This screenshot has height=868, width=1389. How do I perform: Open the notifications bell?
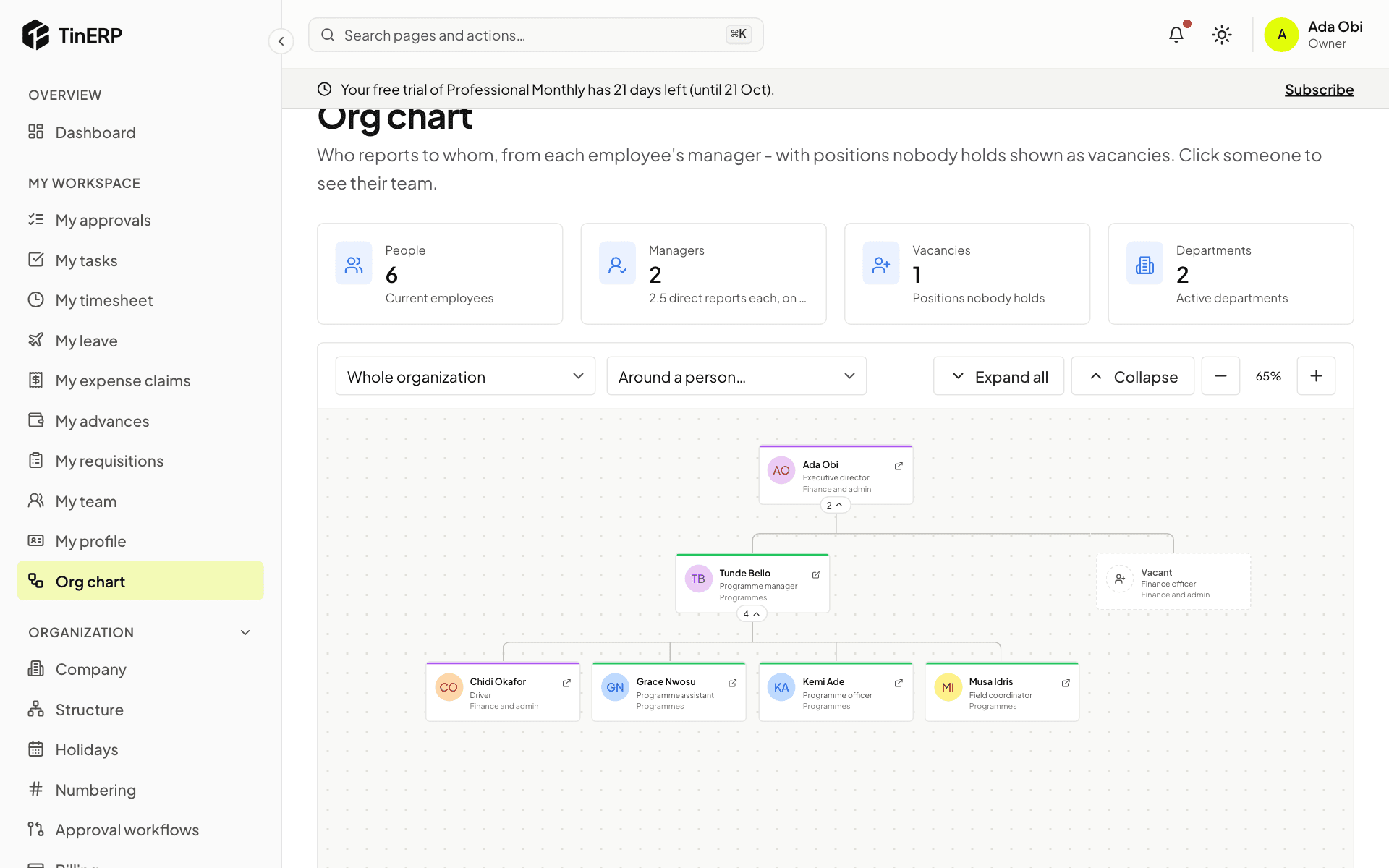tap(1176, 34)
